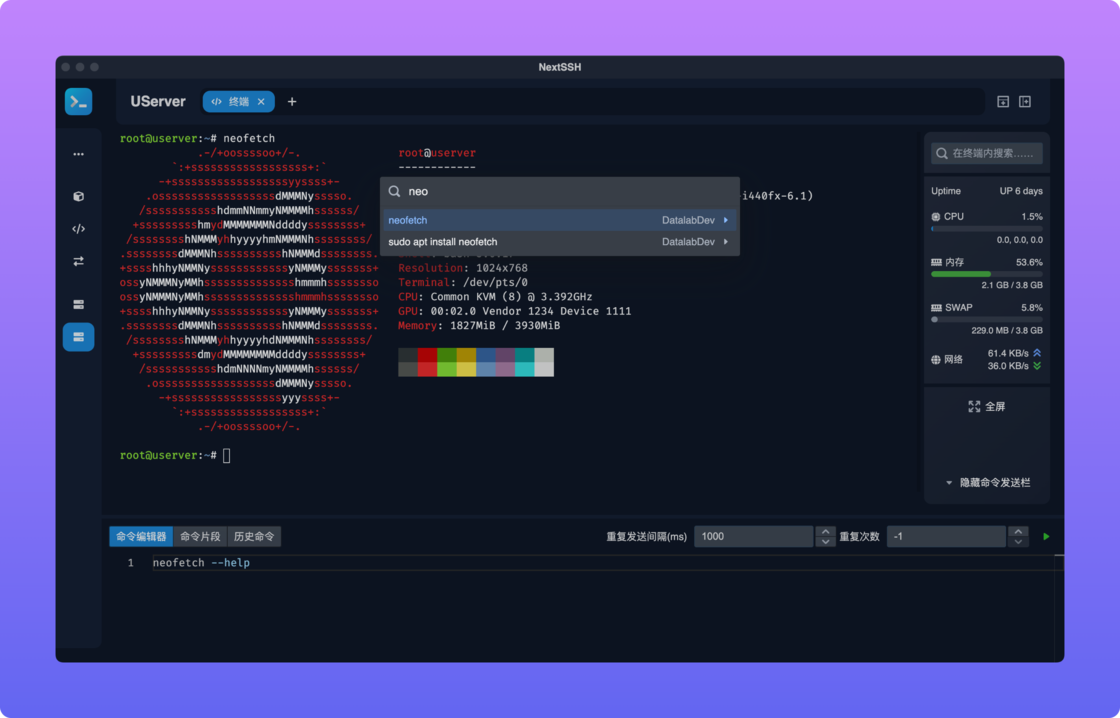Open the three-dots more menu in sidebar
The image size is (1120, 718).
tap(79, 154)
